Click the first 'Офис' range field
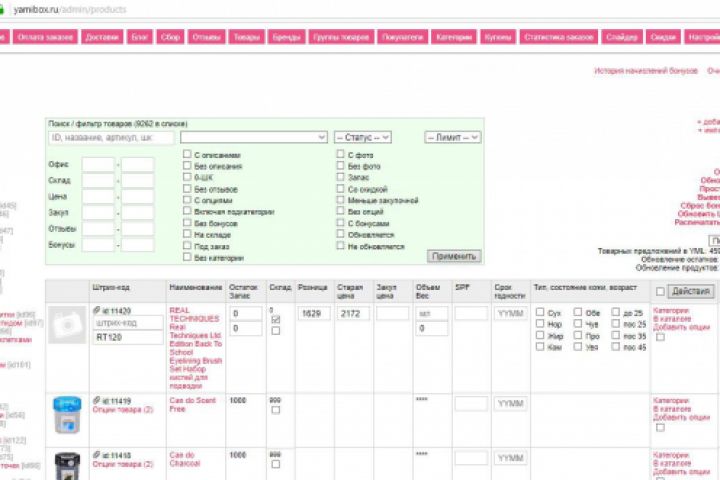Viewport: 720px width, 480px height. pyautogui.click(x=98, y=164)
